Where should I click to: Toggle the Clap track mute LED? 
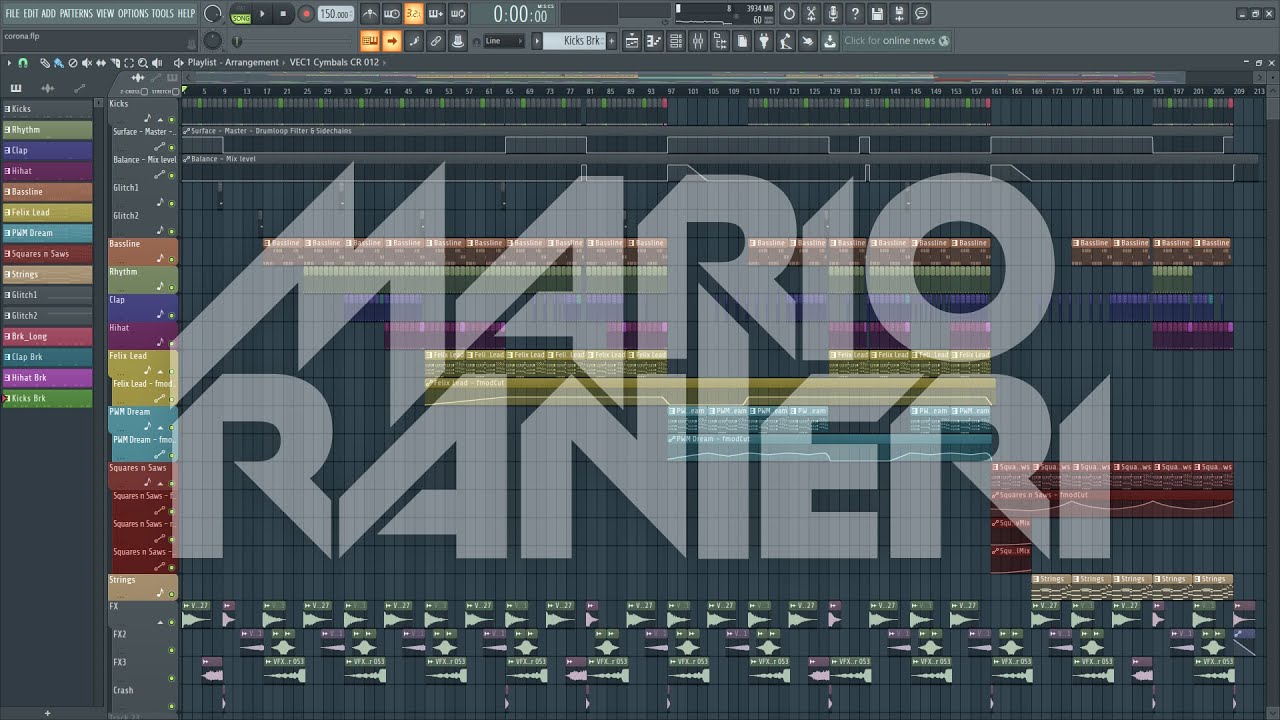click(171, 315)
